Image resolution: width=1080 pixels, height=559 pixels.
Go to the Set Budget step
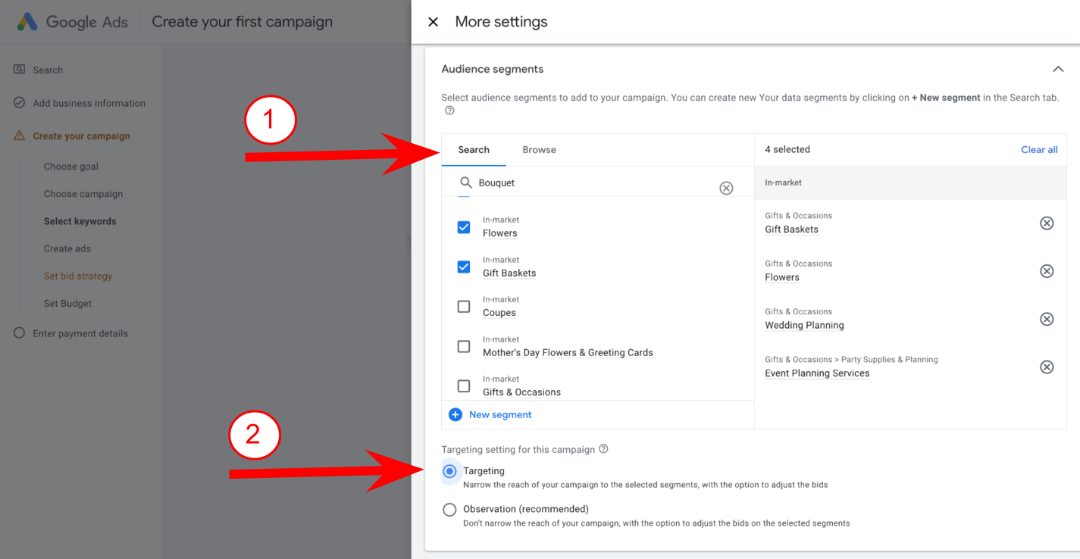click(68, 303)
